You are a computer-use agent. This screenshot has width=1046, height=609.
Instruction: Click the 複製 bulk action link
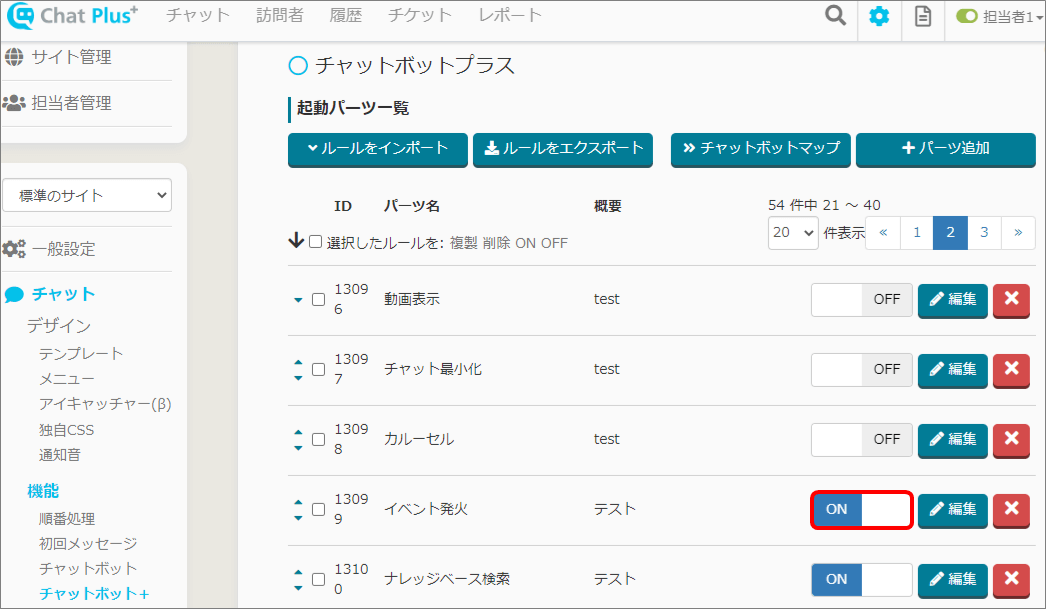[464, 243]
